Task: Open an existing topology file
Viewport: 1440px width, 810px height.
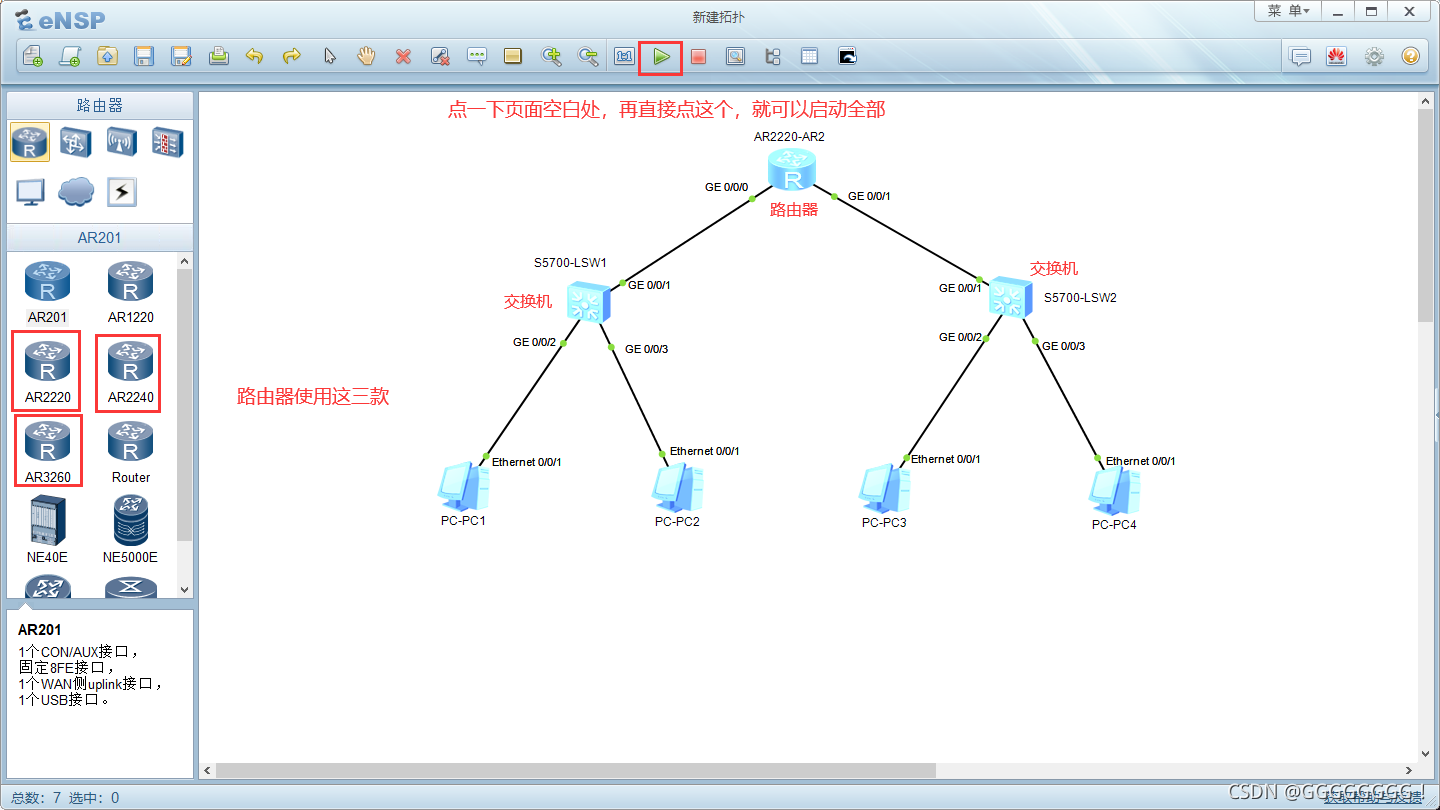Action: 107,56
